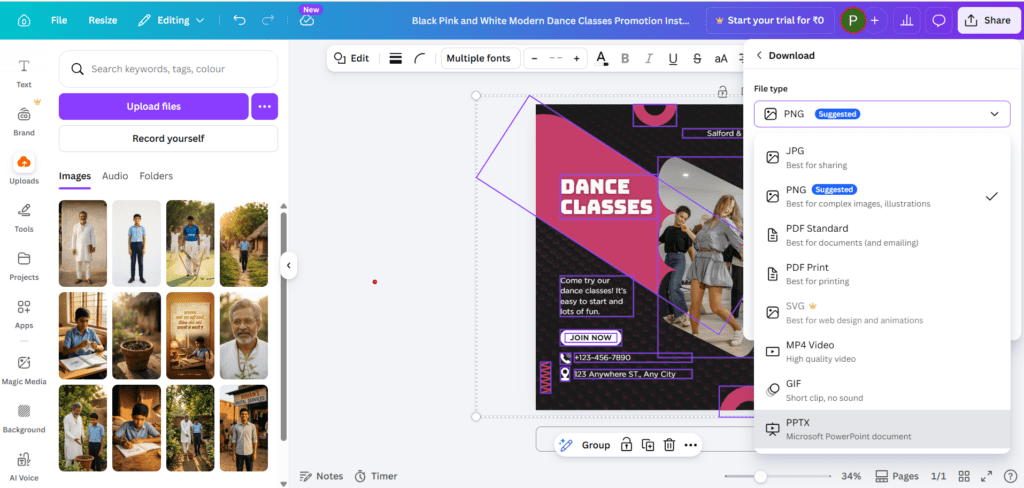This screenshot has width=1024, height=488.
Task: Delete selection using trash icon
Action: 669,445
